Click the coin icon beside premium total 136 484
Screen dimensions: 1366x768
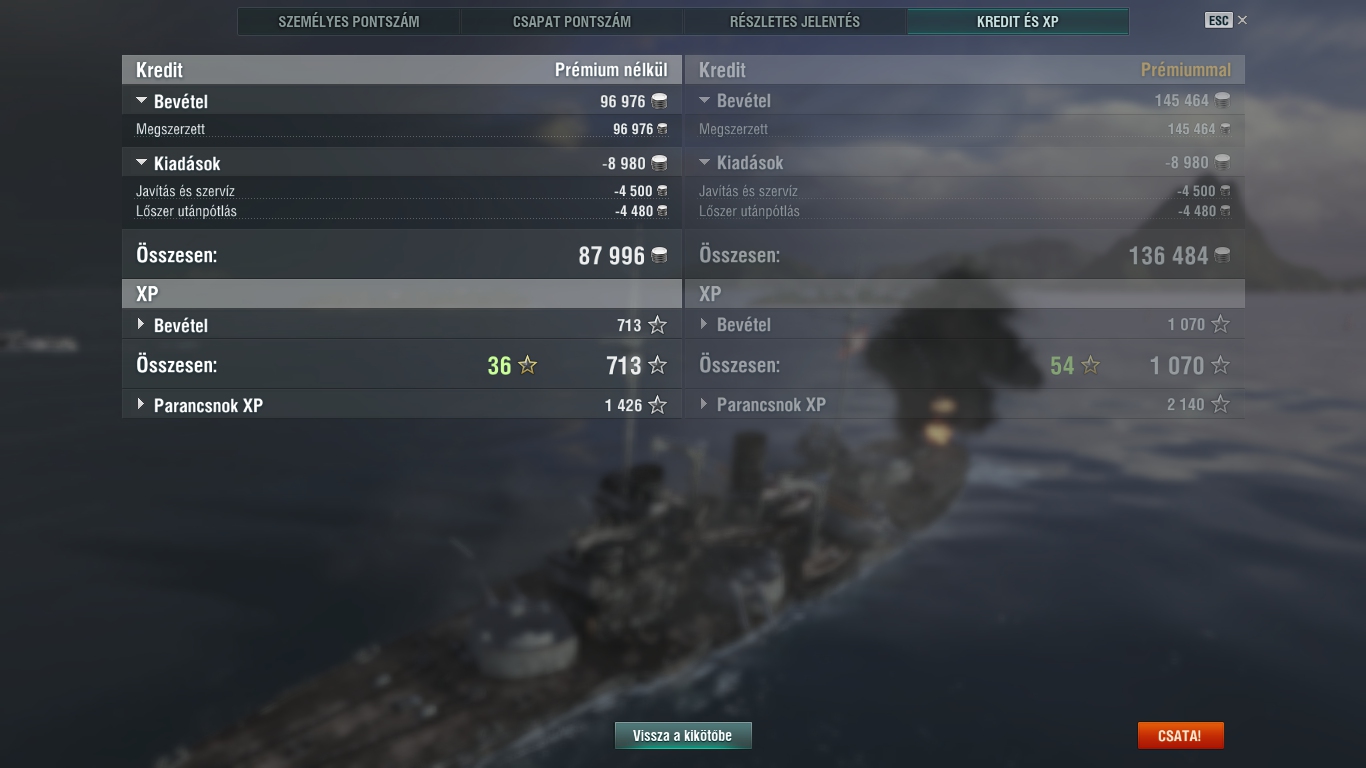pos(1222,256)
